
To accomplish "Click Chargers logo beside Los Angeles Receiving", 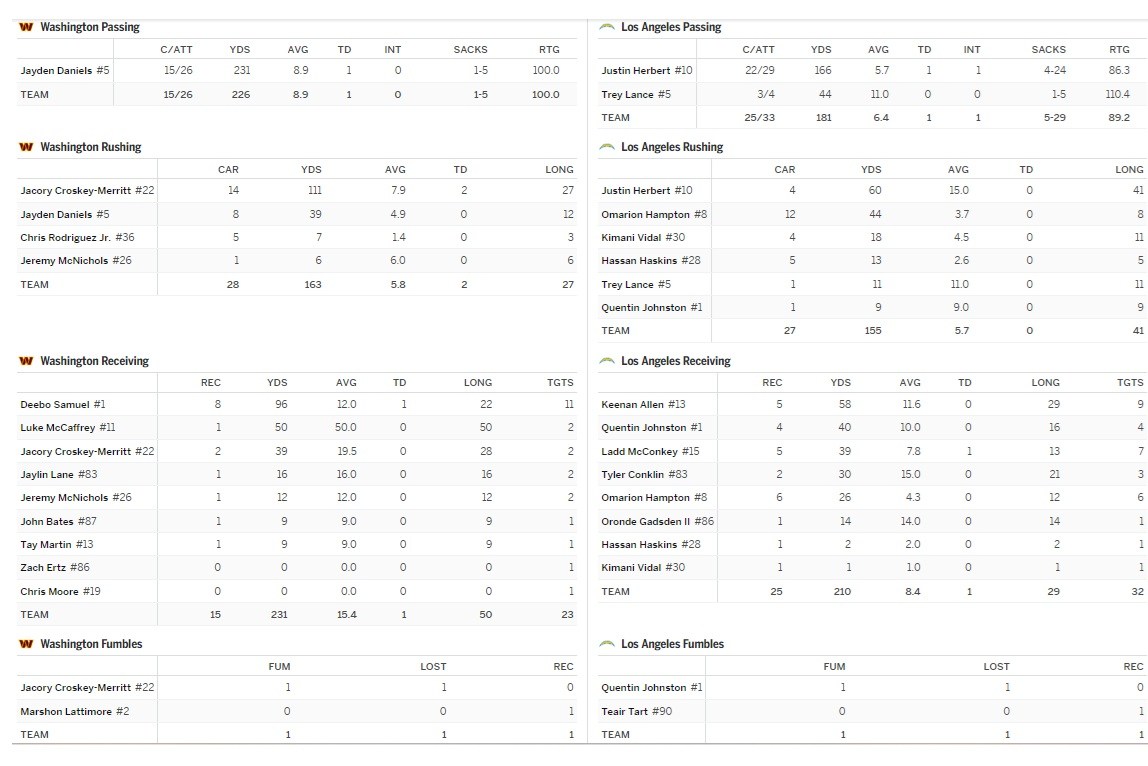I will (x=606, y=361).
